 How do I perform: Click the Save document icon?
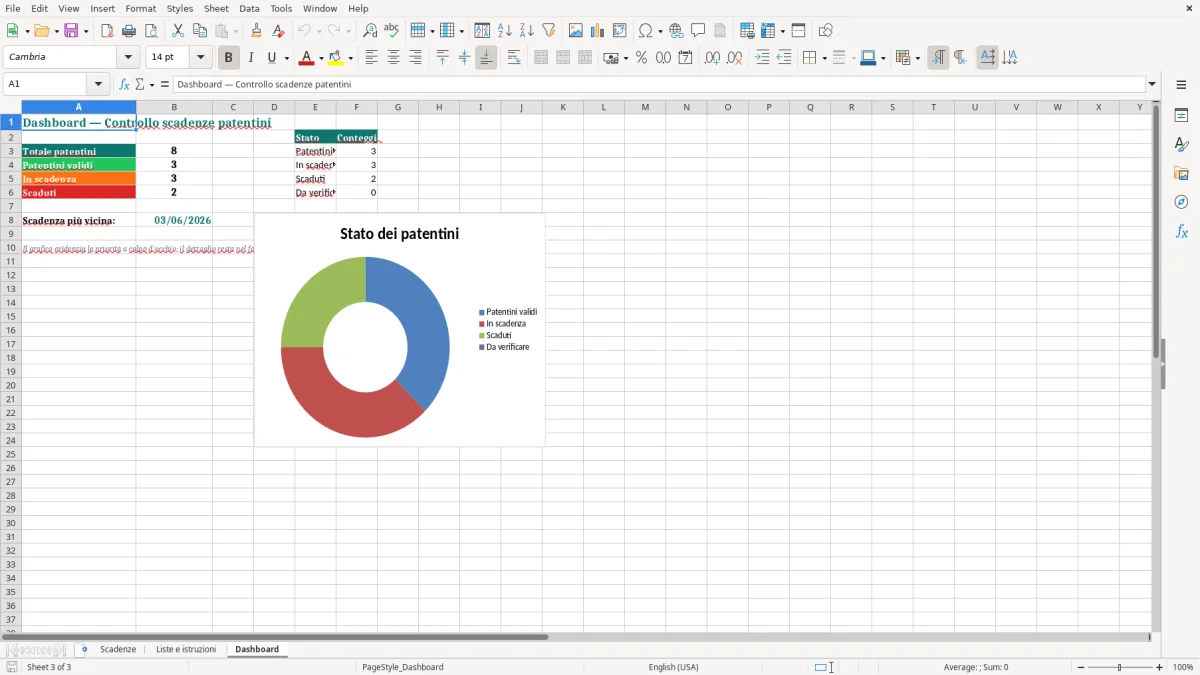(71, 31)
